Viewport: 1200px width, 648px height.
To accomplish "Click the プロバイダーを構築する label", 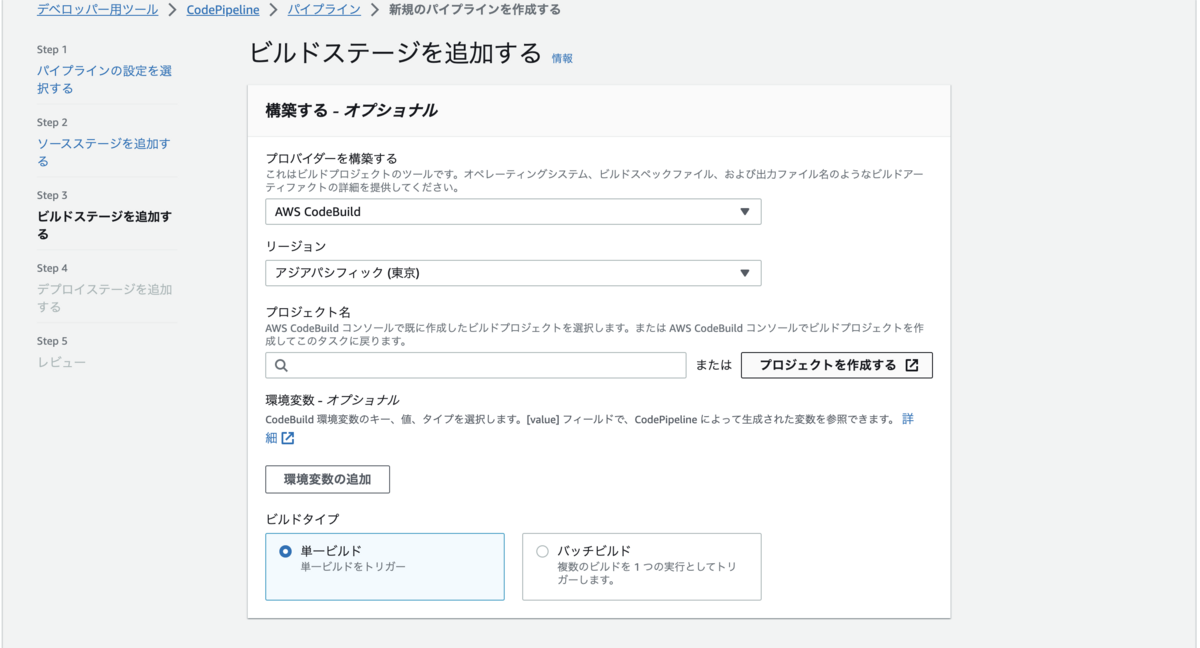I will [x=331, y=158].
